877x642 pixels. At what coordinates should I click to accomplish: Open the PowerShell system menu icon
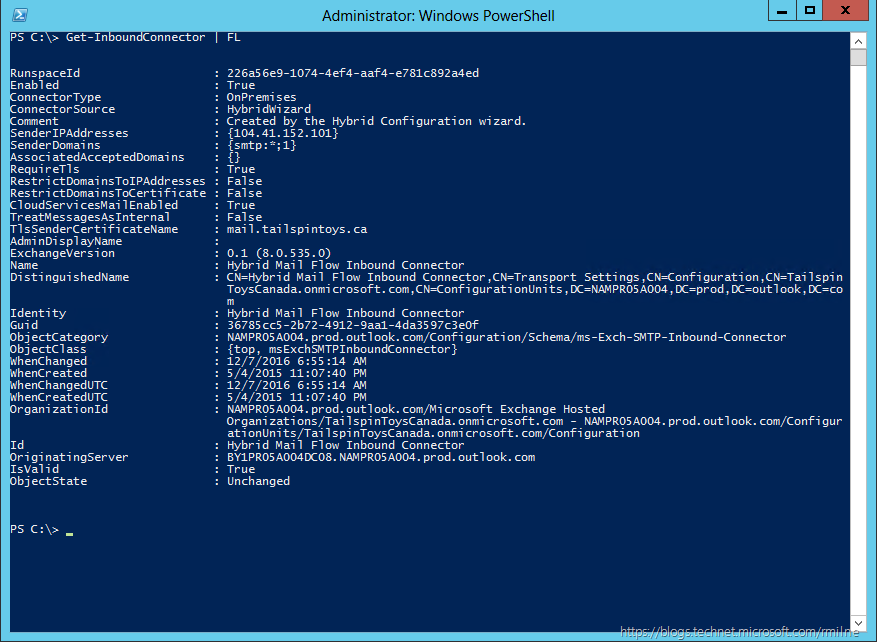(18, 15)
